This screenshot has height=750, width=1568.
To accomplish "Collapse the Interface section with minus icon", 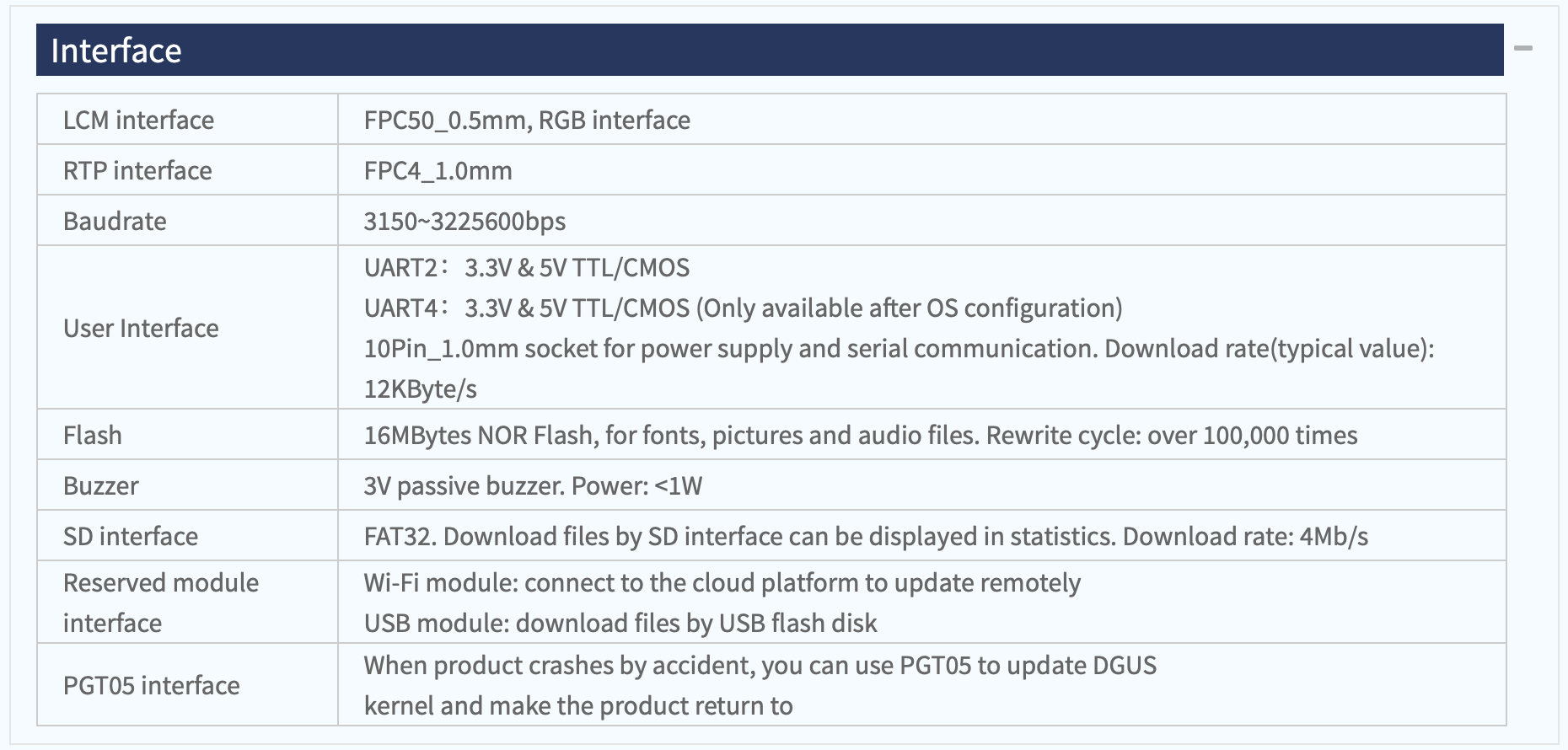I will click(1522, 49).
